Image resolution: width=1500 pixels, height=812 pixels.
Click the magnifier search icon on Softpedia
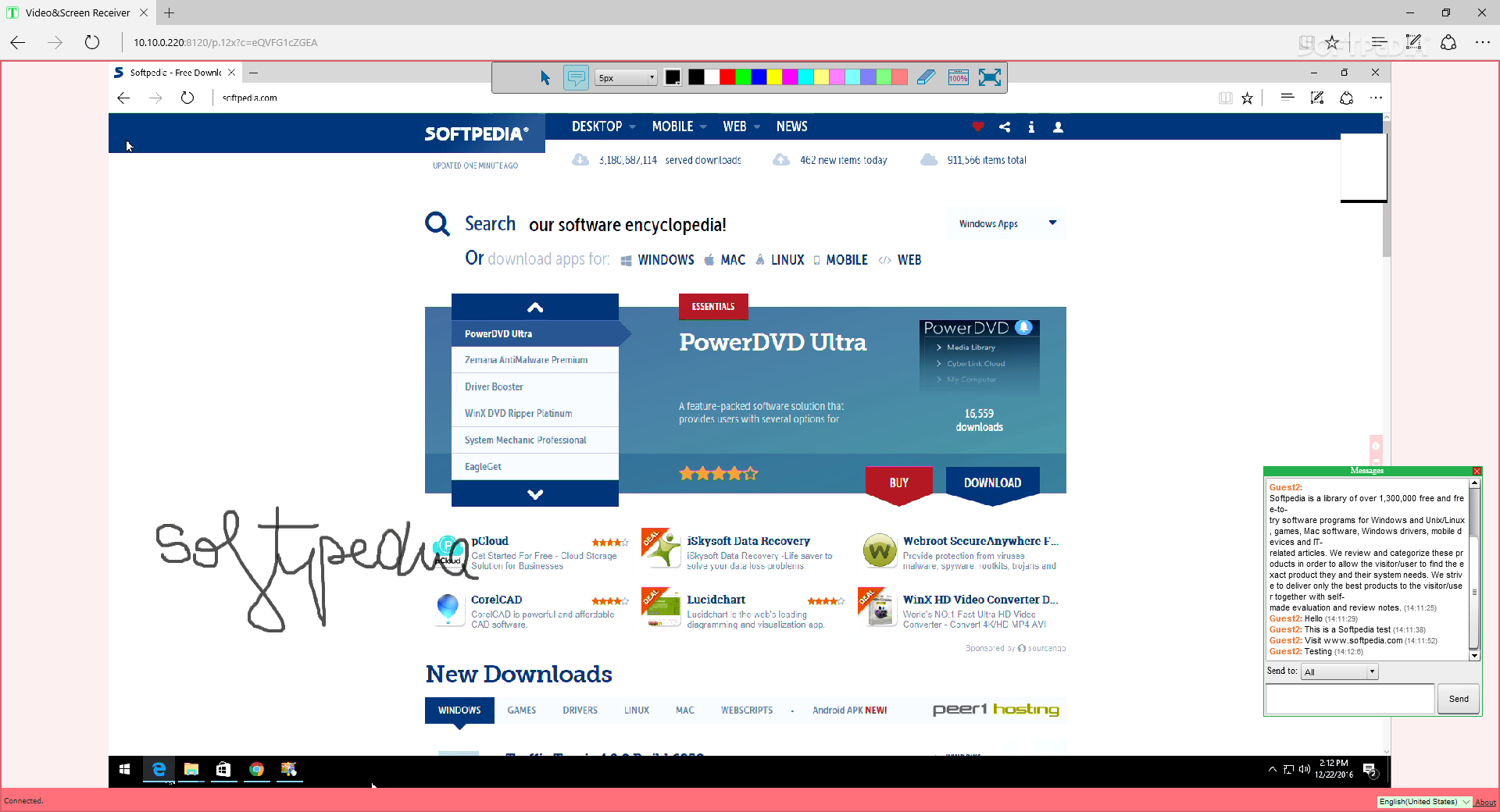[x=437, y=224]
